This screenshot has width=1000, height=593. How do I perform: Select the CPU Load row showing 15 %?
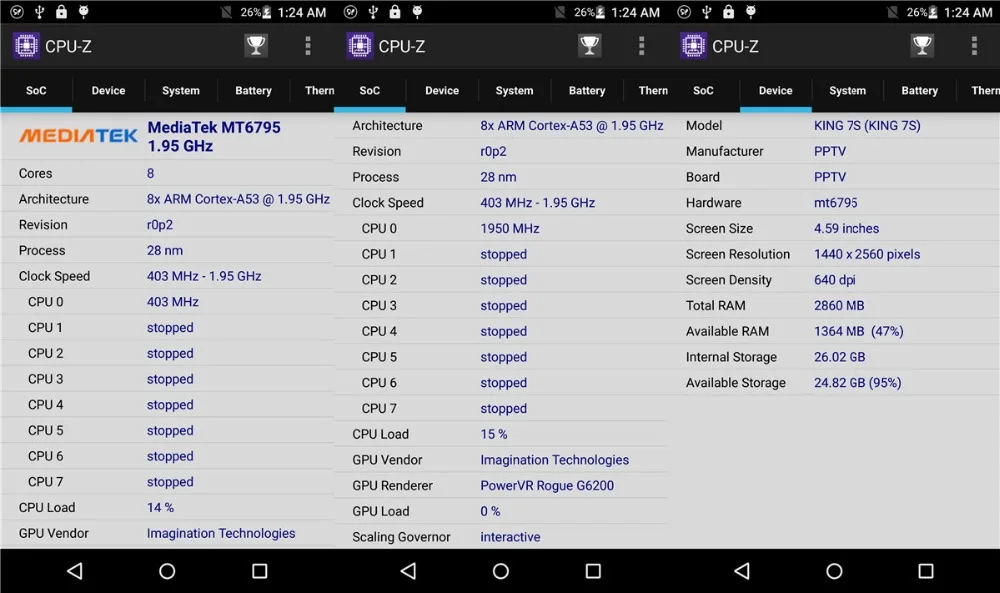click(x=501, y=434)
